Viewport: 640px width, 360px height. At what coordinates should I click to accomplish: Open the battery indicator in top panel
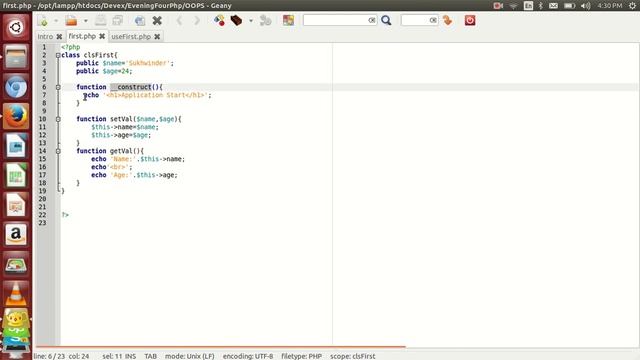[569, 6]
